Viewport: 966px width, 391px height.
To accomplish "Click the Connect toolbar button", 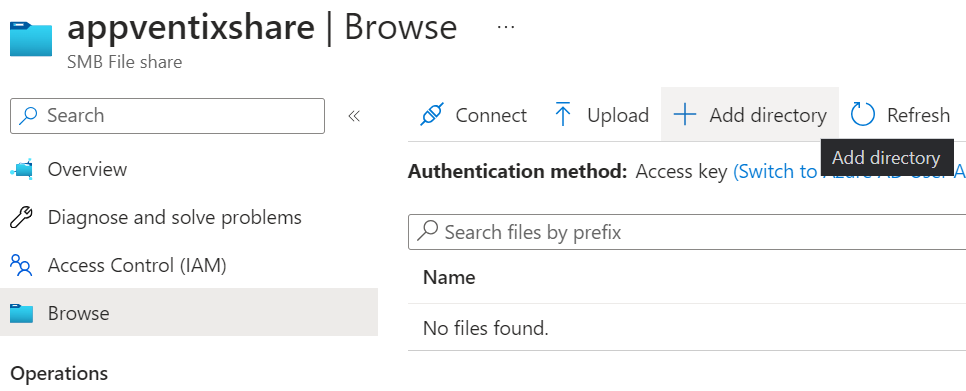I will (x=473, y=115).
